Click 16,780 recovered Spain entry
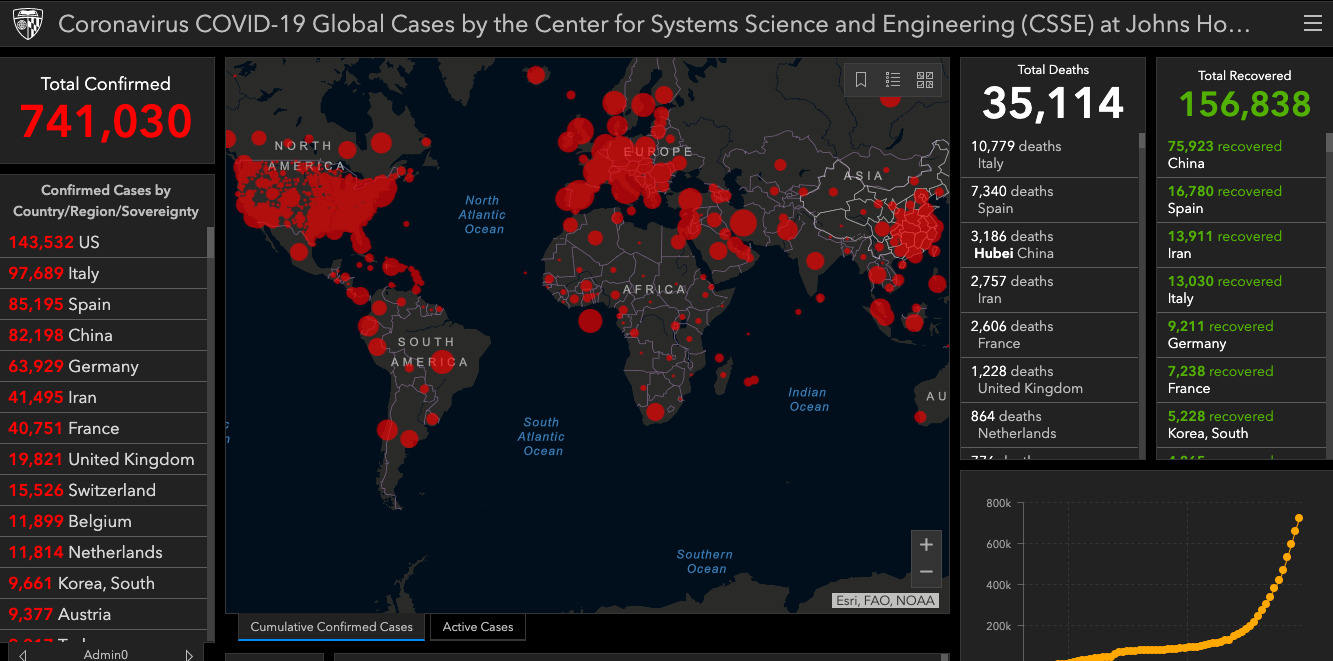 pyautogui.click(x=1242, y=200)
